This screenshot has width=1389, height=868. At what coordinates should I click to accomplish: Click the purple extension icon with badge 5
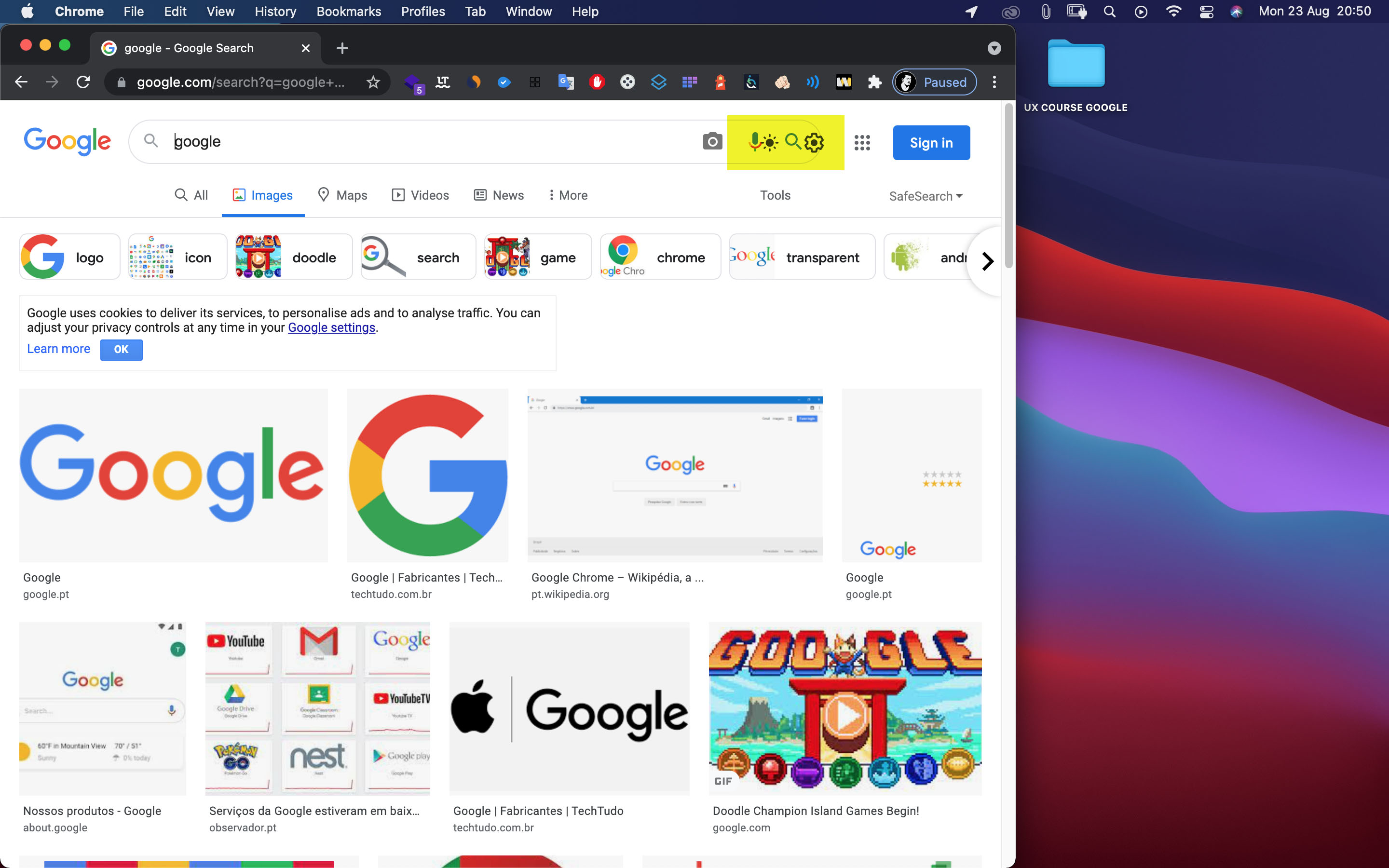413,83
